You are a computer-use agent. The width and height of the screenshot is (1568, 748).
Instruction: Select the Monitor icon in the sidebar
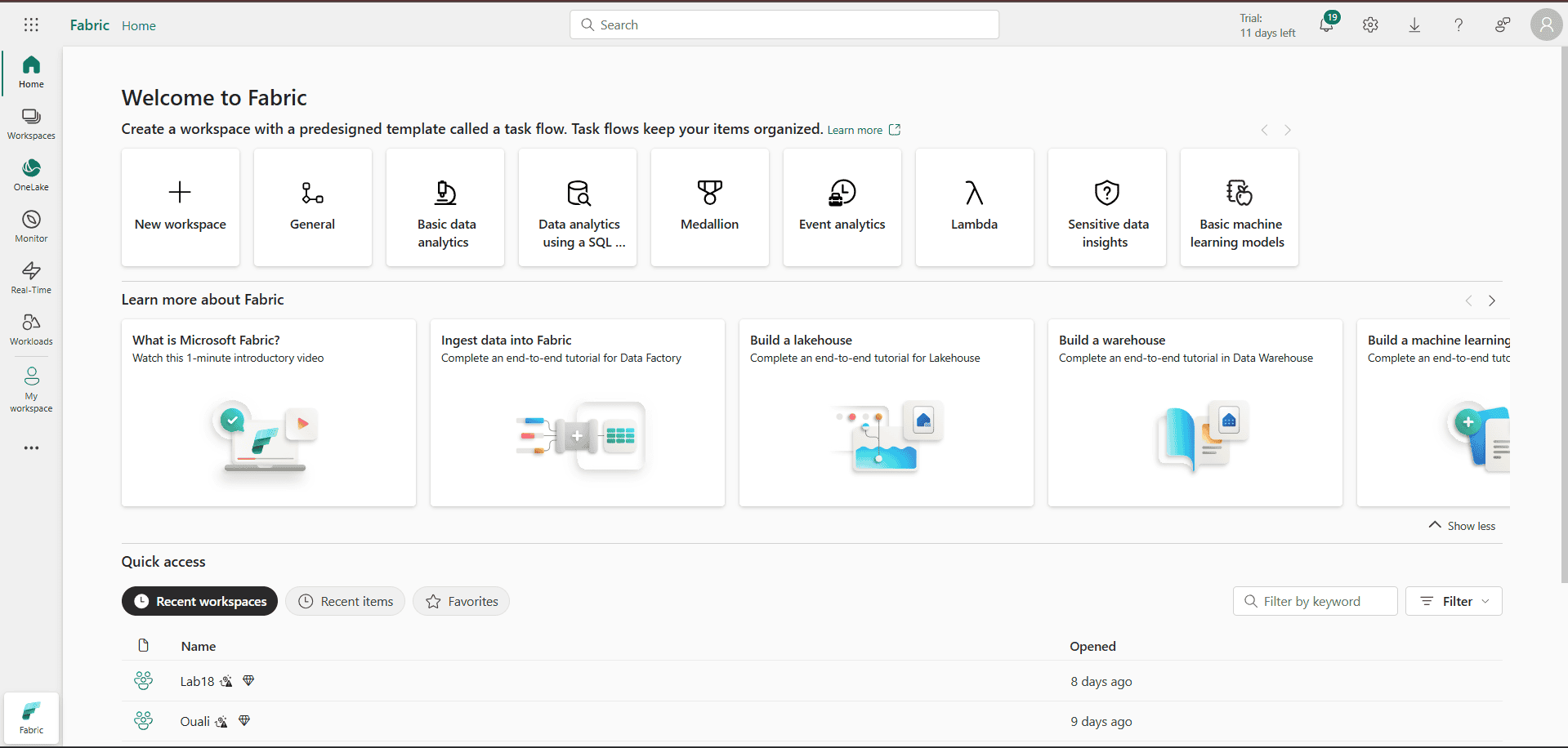pyautogui.click(x=31, y=225)
